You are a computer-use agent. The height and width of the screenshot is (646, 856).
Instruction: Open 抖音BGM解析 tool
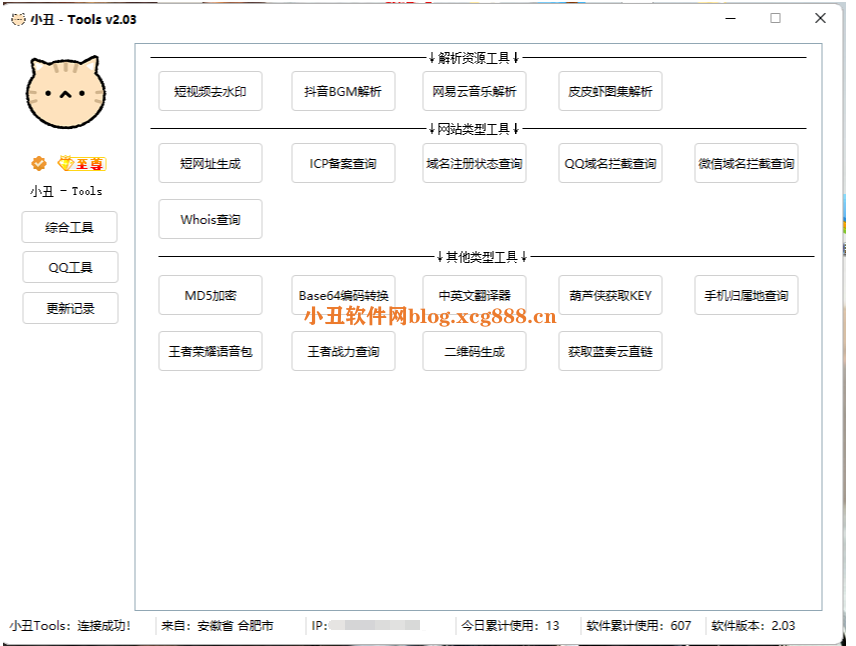pos(343,91)
